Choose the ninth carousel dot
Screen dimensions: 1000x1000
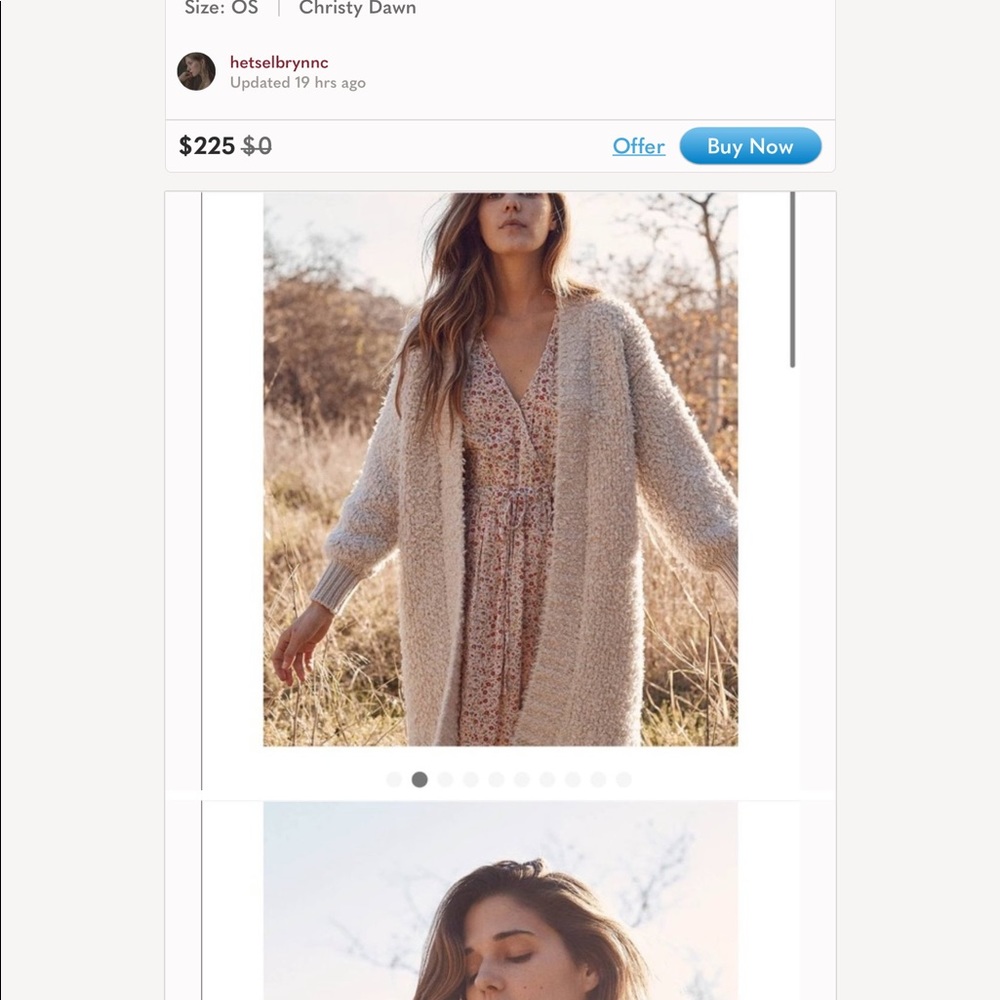(x=598, y=779)
